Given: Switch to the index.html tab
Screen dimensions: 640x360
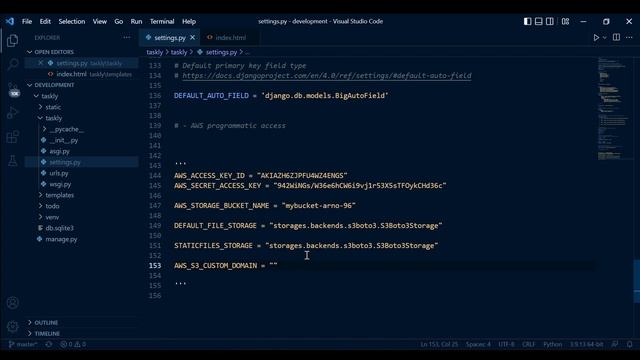Looking at the screenshot, I should 230,38.
